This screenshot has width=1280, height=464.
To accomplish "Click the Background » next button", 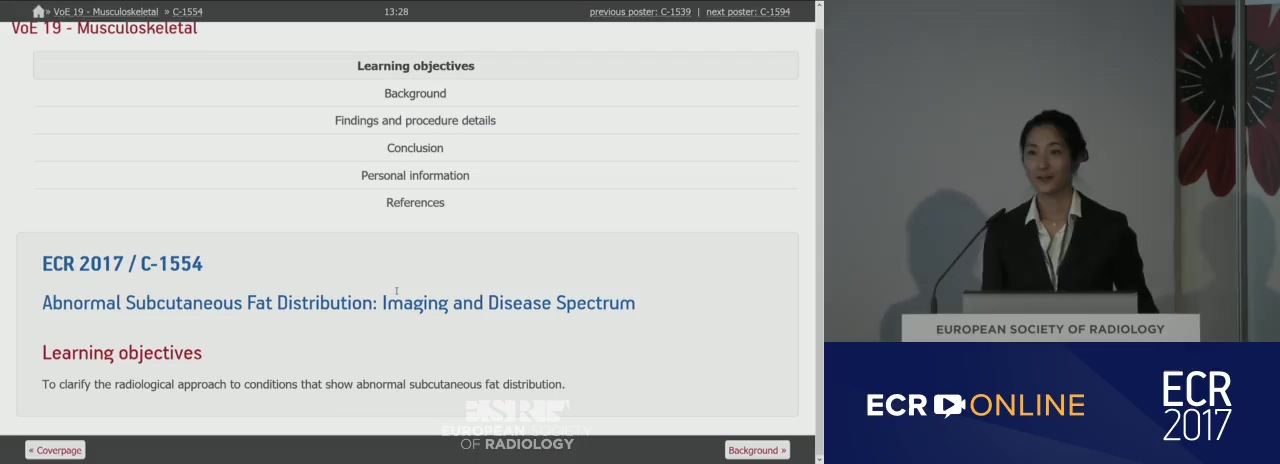I will click(757, 450).
